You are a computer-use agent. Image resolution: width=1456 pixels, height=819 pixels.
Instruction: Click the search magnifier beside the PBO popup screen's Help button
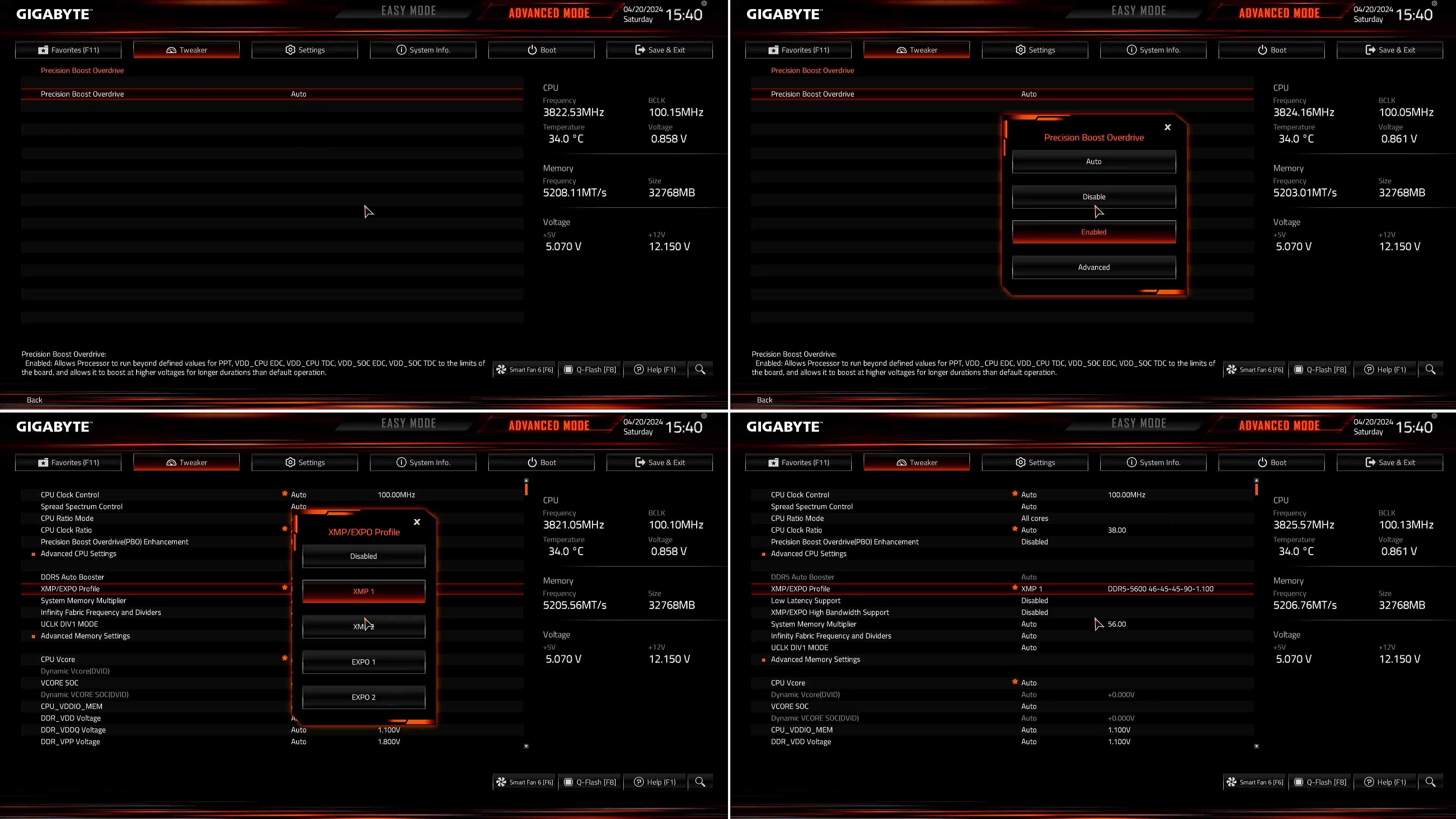pyautogui.click(x=1430, y=369)
